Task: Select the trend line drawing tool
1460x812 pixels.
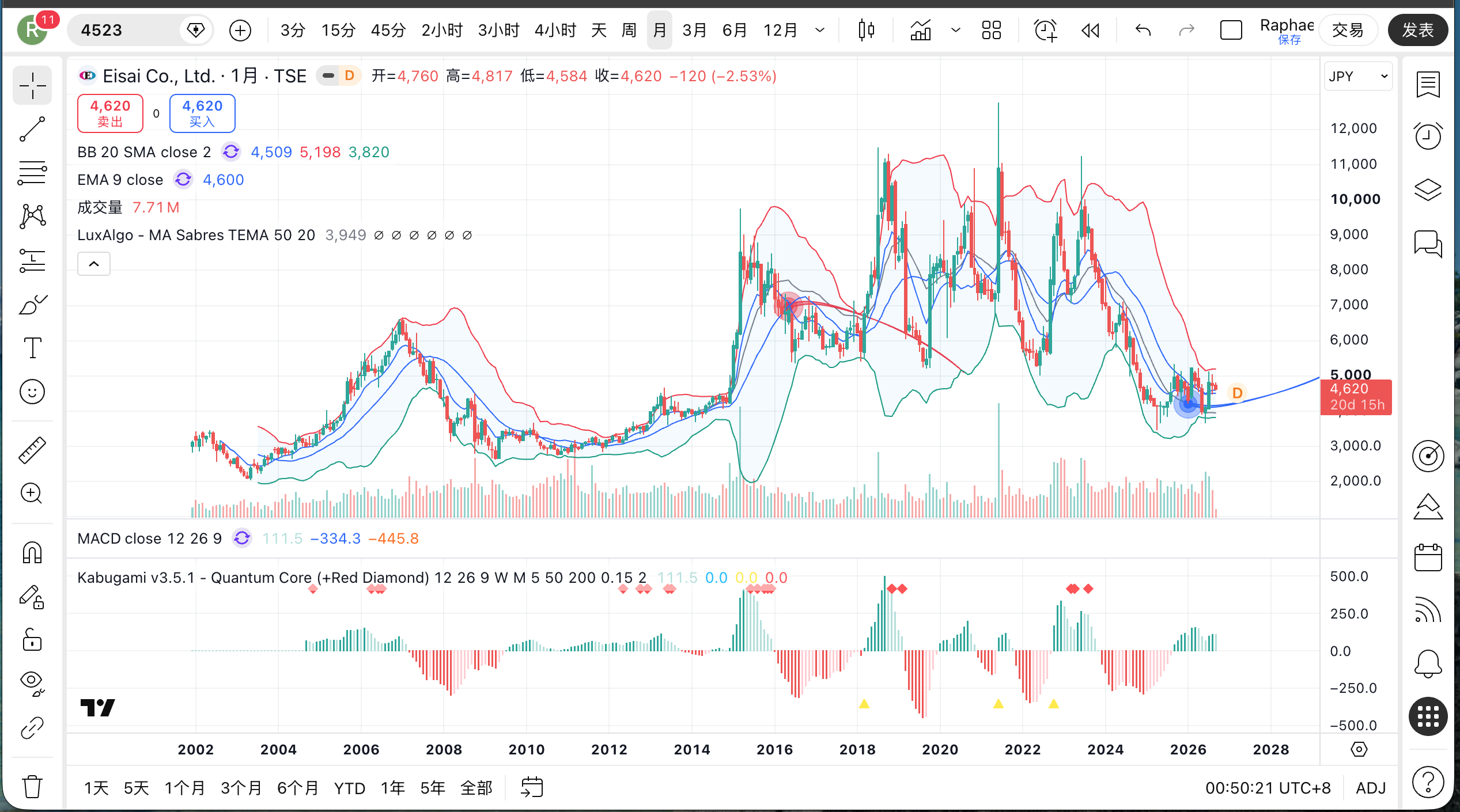Action: coord(32,129)
